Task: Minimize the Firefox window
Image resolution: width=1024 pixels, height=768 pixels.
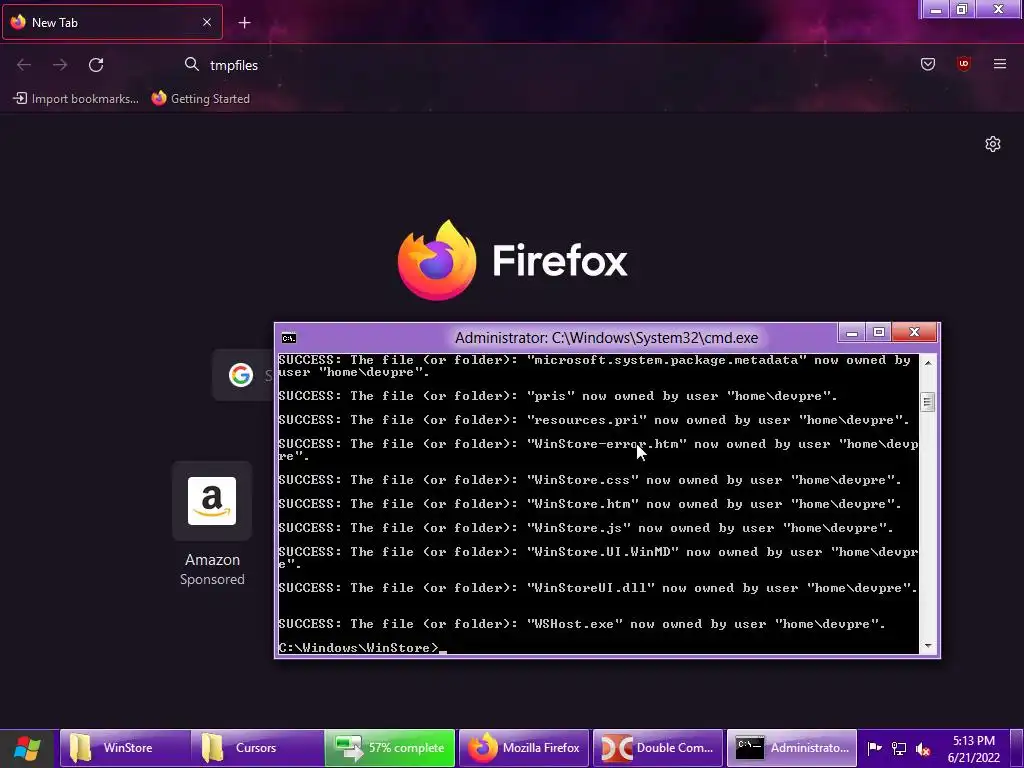Action: click(x=935, y=9)
